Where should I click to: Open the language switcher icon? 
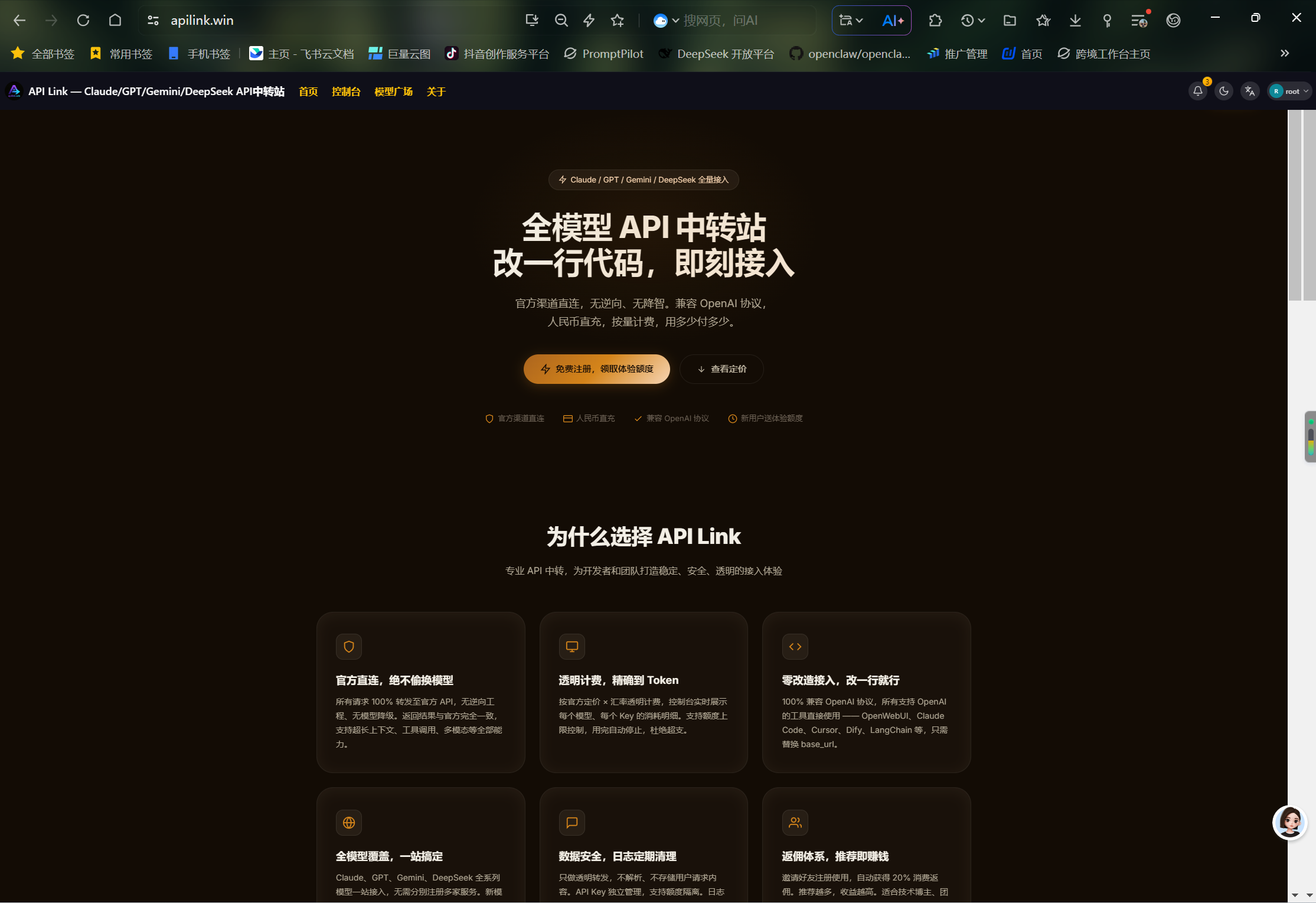[1250, 91]
